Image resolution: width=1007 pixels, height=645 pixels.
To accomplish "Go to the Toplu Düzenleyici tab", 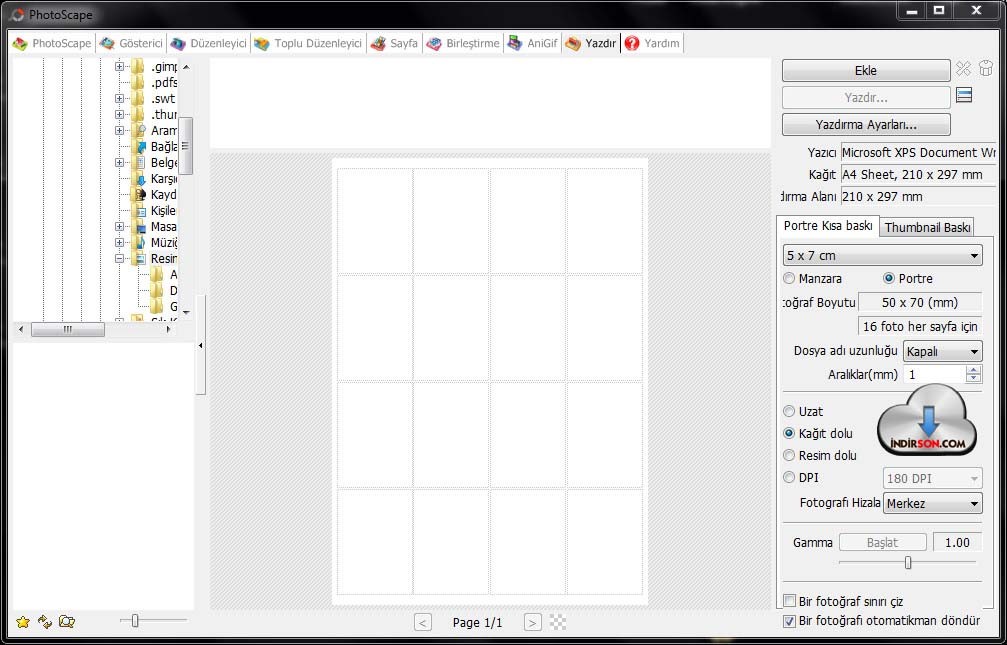I will pyautogui.click(x=308, y=44).
